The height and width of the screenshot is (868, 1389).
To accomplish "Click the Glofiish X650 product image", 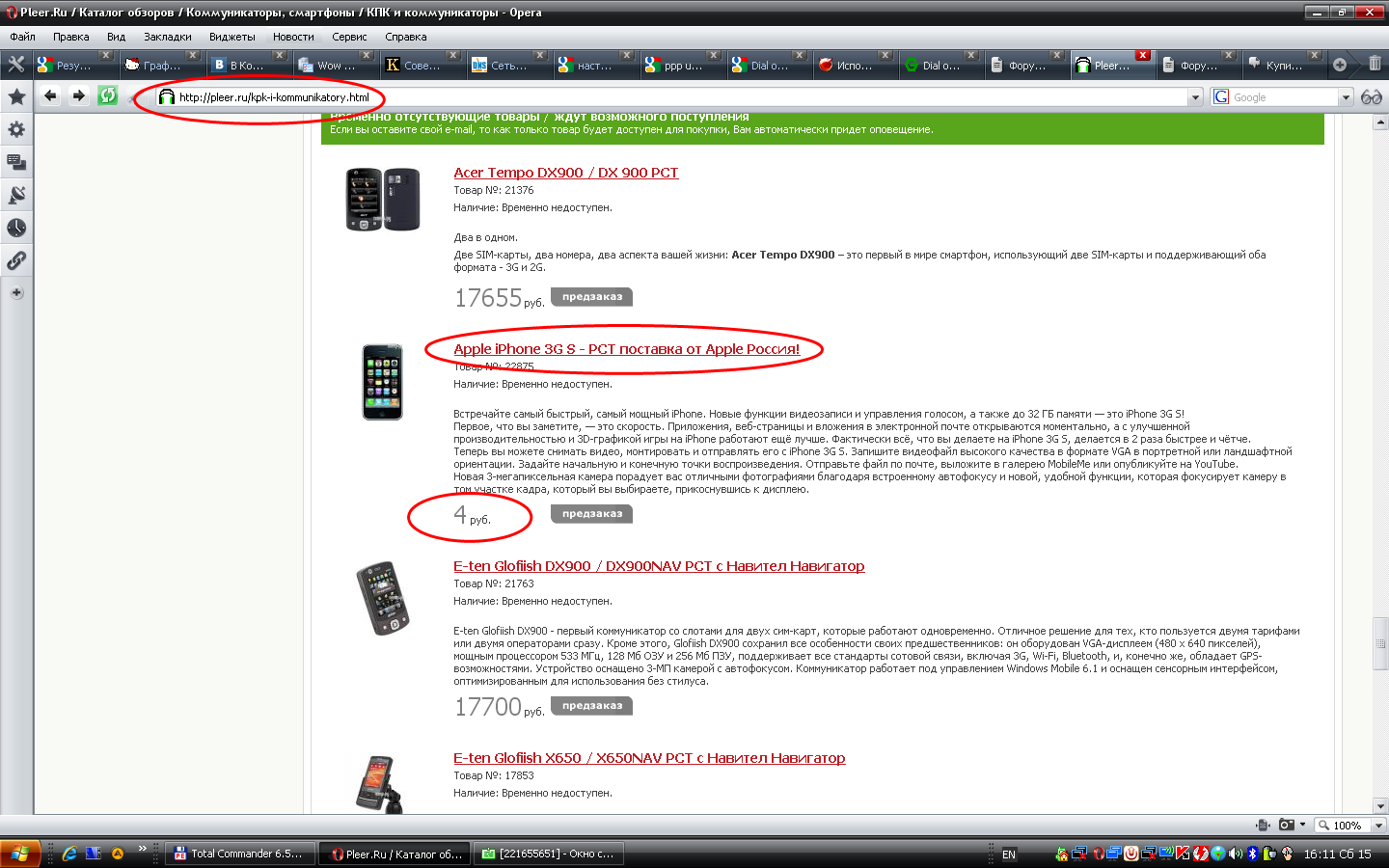I will (x=378, y=784).
